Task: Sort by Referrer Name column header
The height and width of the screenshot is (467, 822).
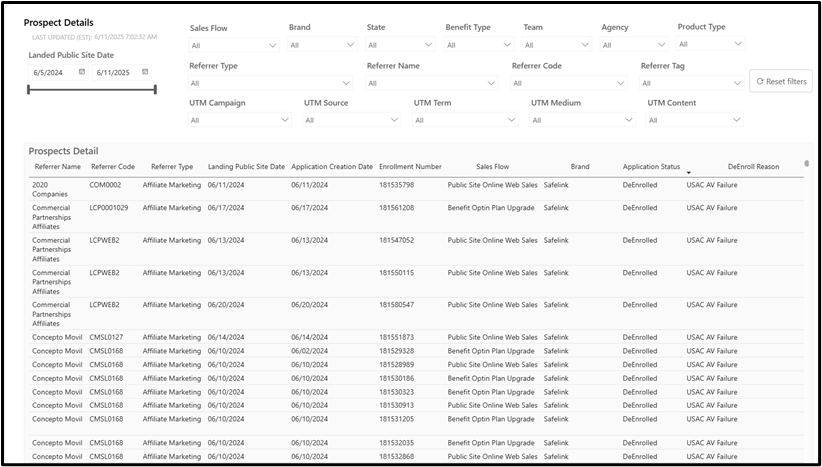Action: point(58,167)
